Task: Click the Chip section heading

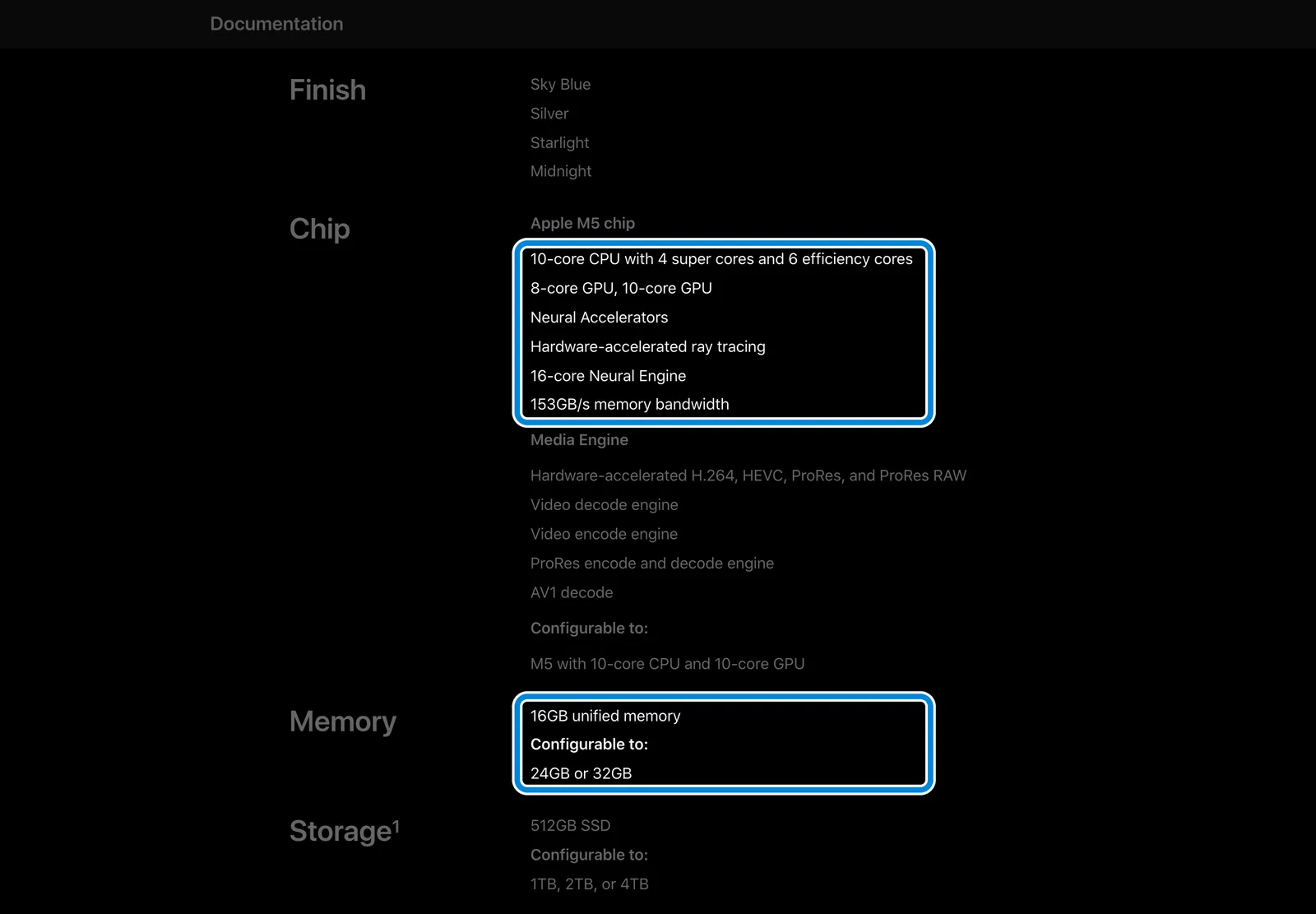Action: (x=320, y=229)
